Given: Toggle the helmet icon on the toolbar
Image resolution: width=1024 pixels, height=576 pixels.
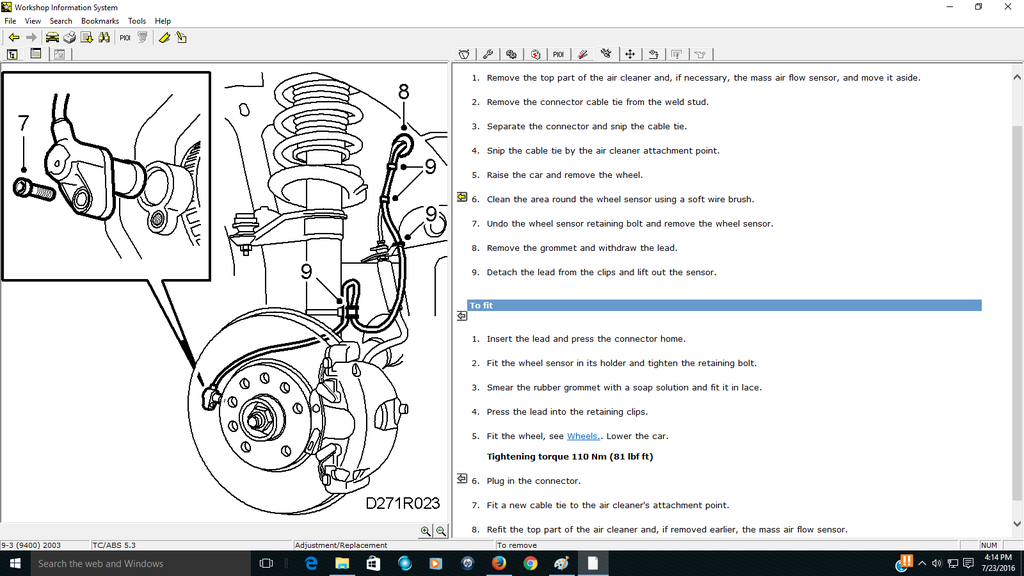Looking at the screenshot, I should coord(464,53).
